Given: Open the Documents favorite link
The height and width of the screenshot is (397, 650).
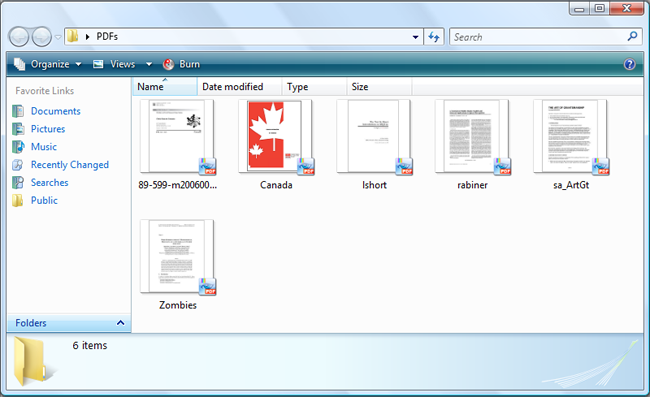Looking at the screenshot, I should pos(56,111).
